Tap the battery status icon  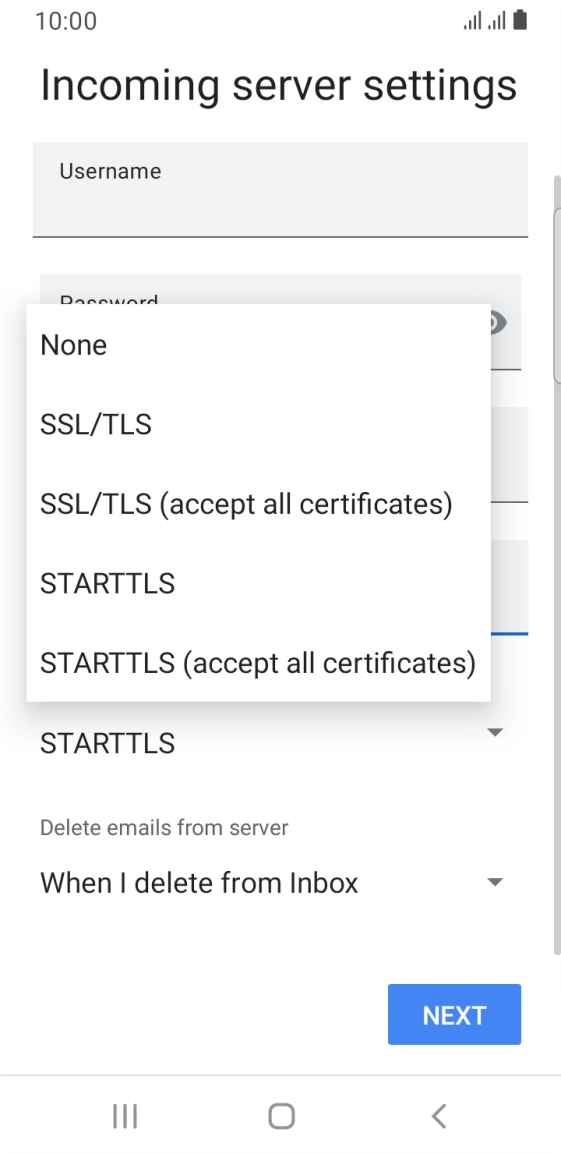coord(520,21)
